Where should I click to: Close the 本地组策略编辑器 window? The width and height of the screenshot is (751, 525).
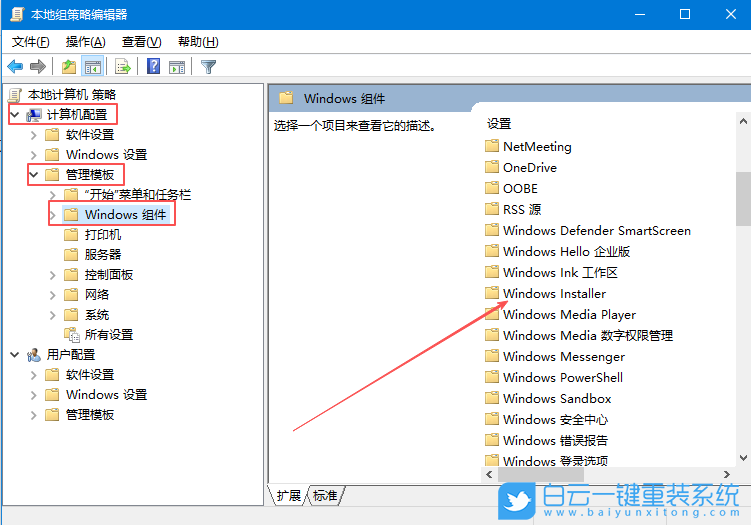[730, 14]
